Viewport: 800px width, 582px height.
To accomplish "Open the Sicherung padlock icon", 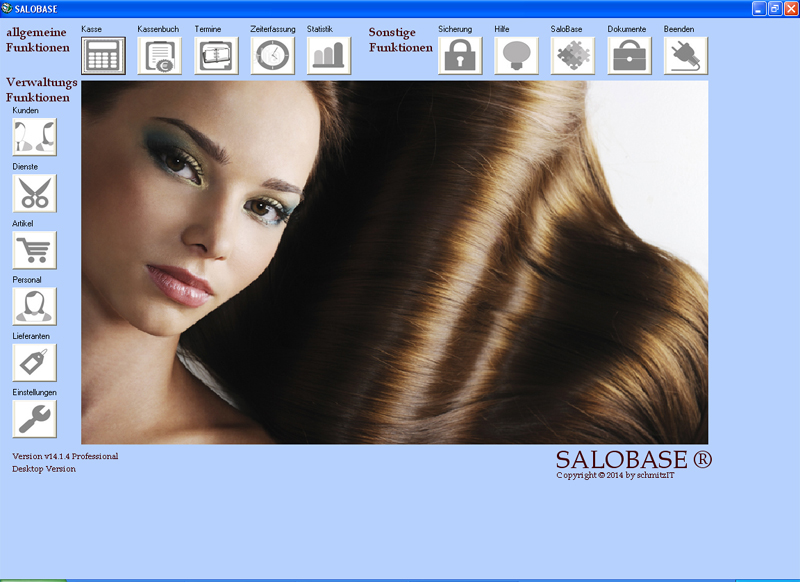I will tap(460, 56).
